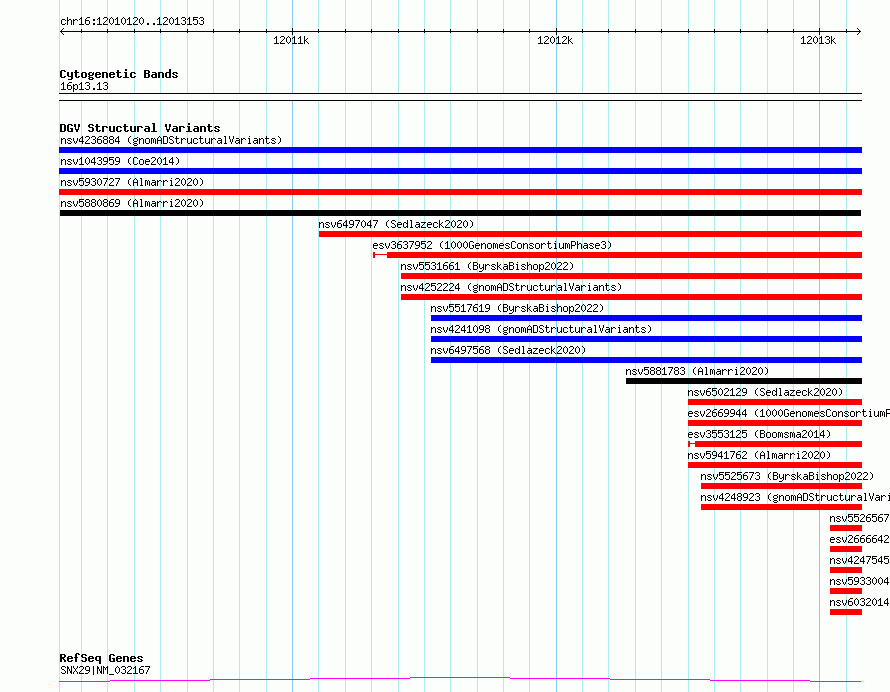Click the blue bar under nsv5517619
Viewport: 890px width, 692px height.
(646, 318)
